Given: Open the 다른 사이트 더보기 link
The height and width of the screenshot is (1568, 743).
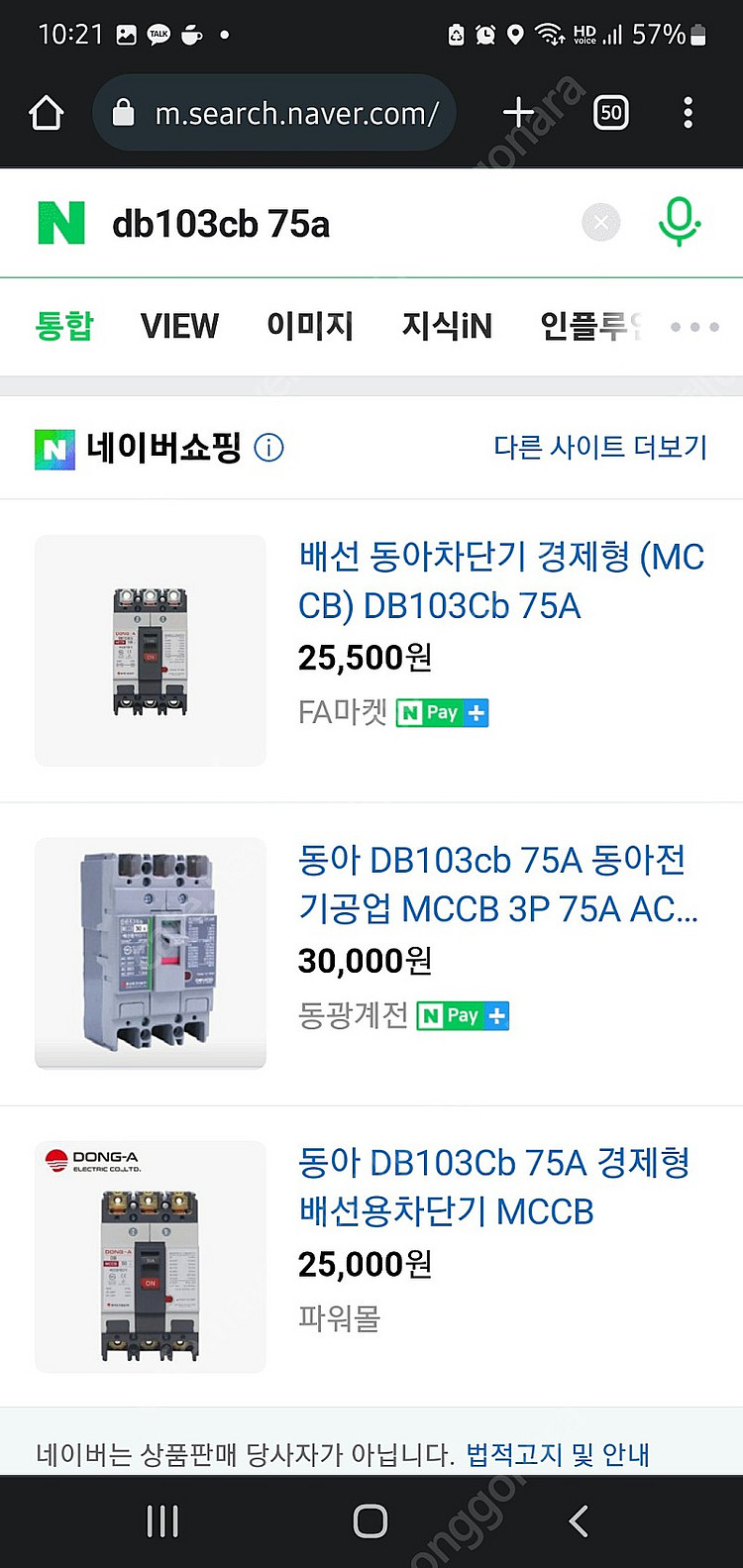Looking at the screenshot, I should click(x=600, y=448).
